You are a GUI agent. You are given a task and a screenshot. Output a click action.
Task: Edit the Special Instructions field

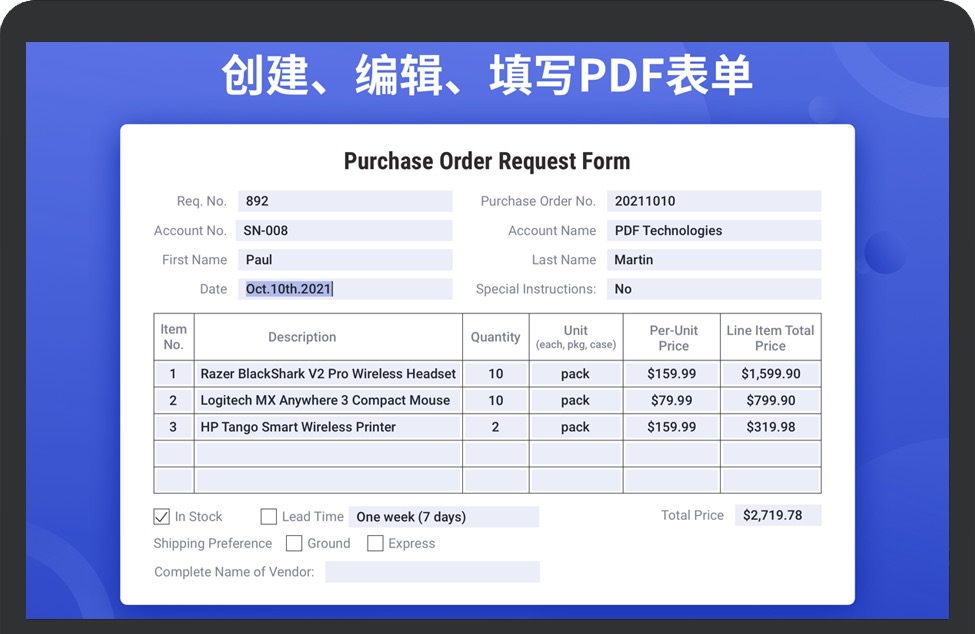pyautogui.click(x=714, y=289)
